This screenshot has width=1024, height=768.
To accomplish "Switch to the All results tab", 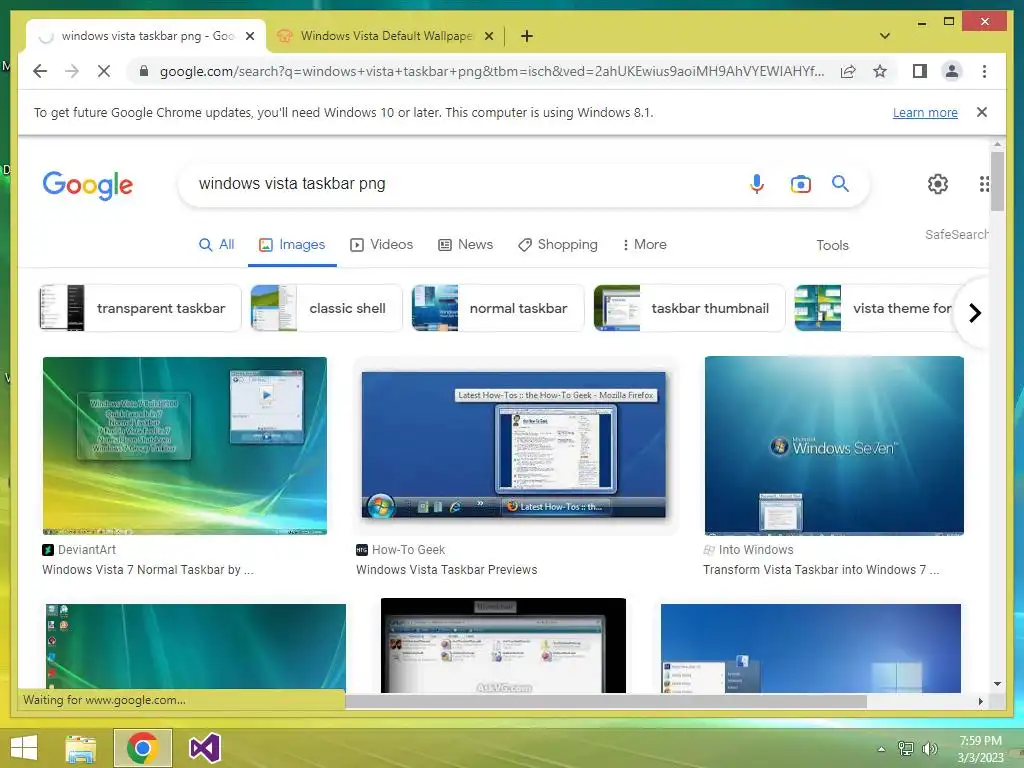I will coord(216,245).
